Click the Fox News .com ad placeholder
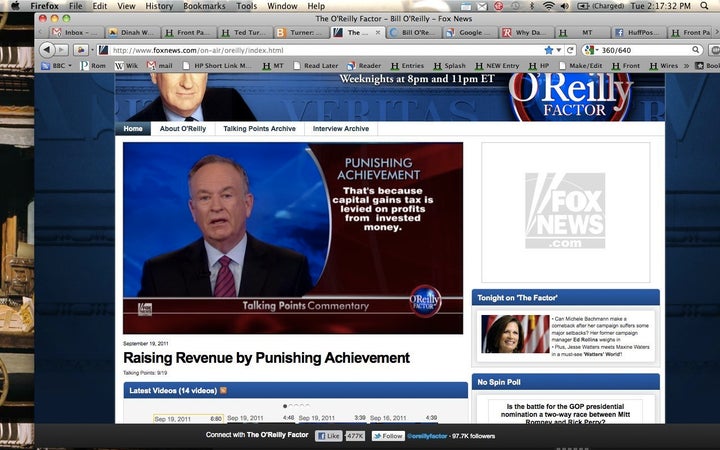 point(565,212)
